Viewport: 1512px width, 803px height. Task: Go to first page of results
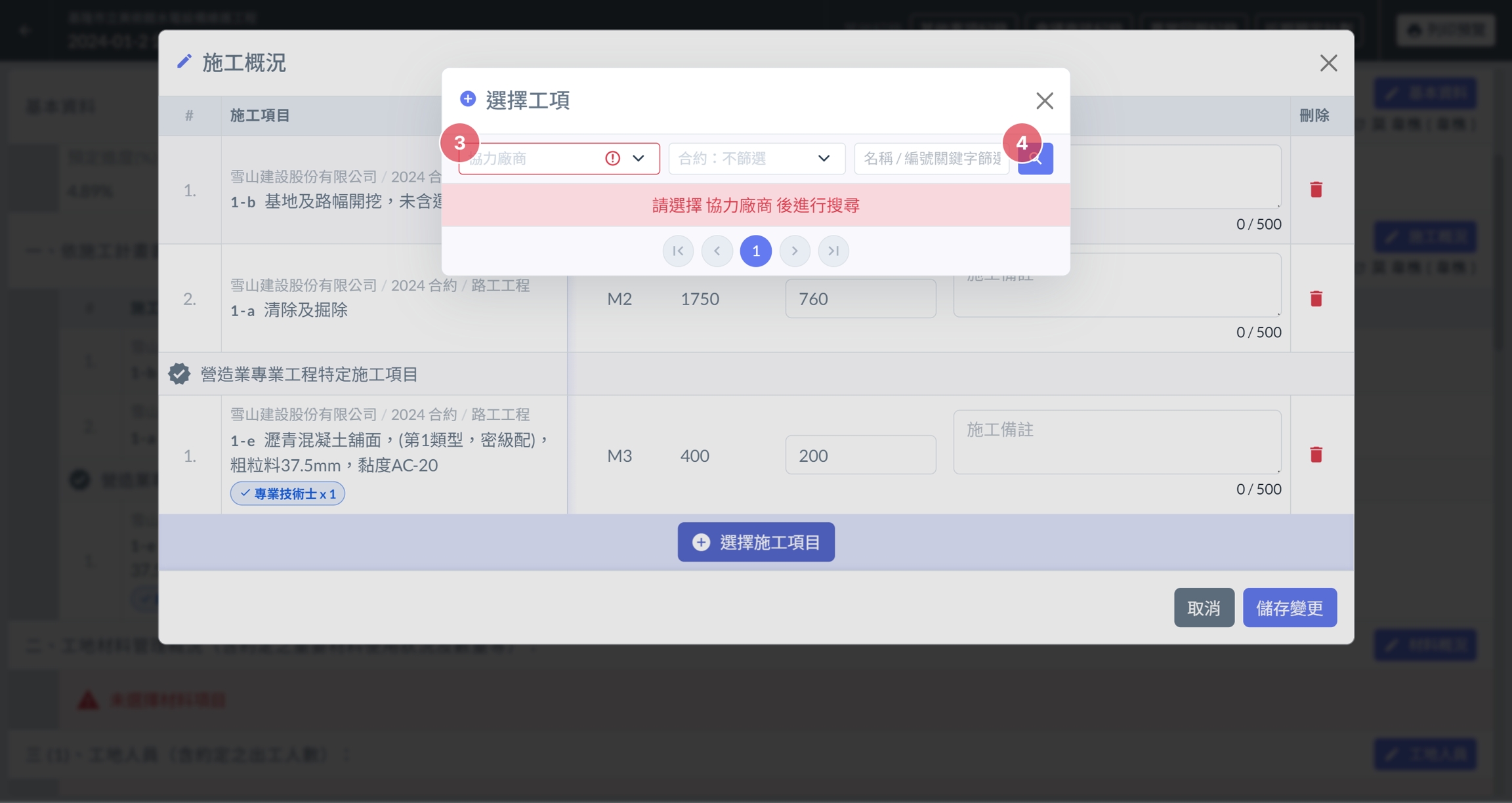click(x=678, y=251)
